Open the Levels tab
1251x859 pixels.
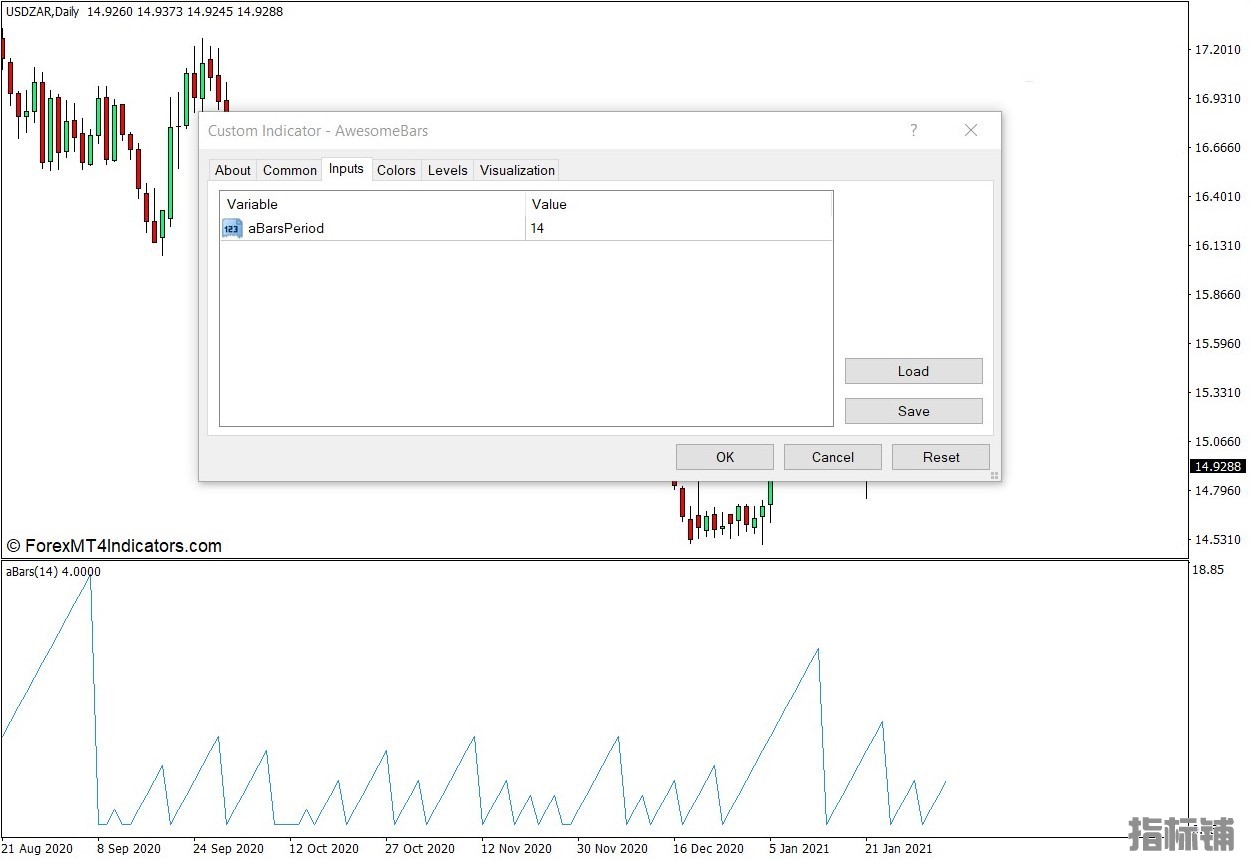(x=447, y=170)
